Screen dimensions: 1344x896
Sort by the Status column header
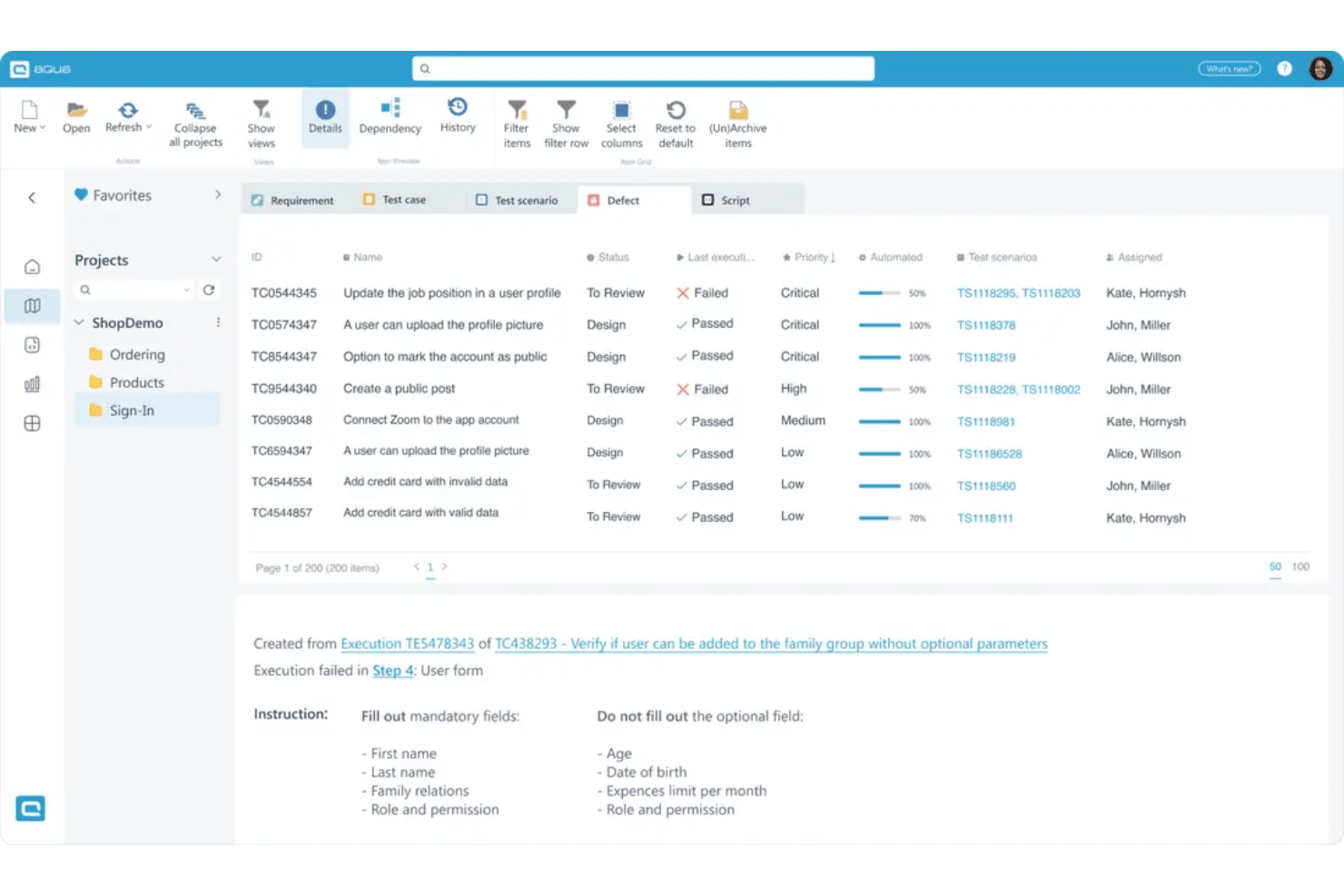click(608, 258)
